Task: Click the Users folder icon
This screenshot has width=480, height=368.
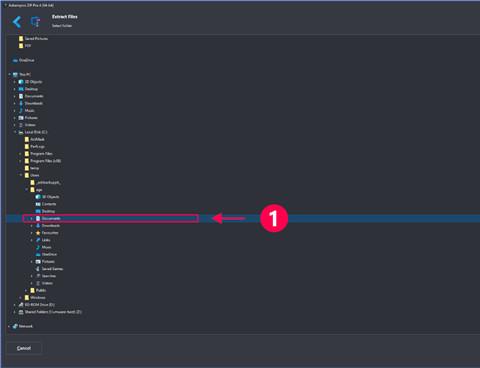Action: 27,175
